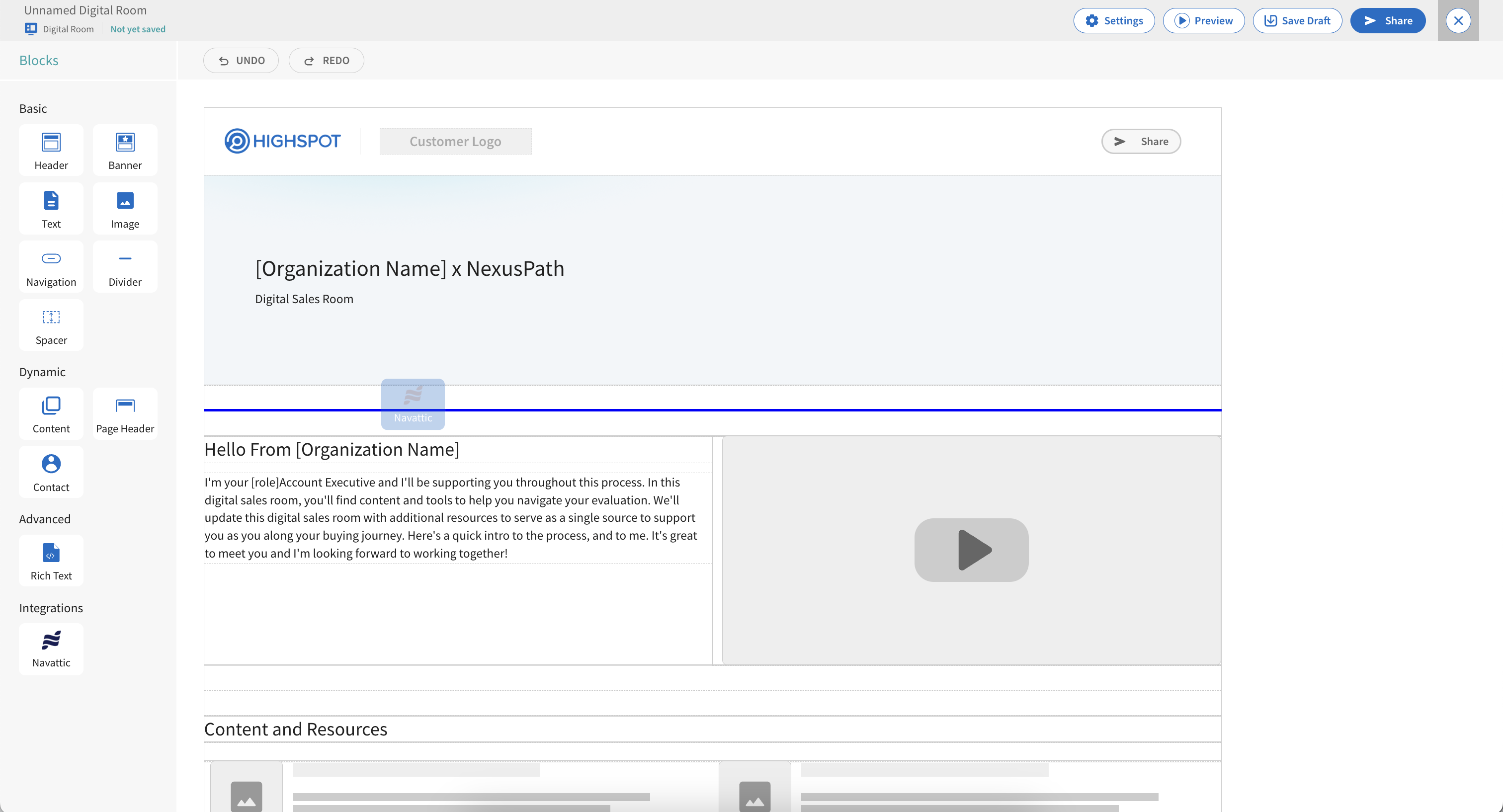Add a Page Header block
This screenshot has width=1503, height=812.
(125, 413)
